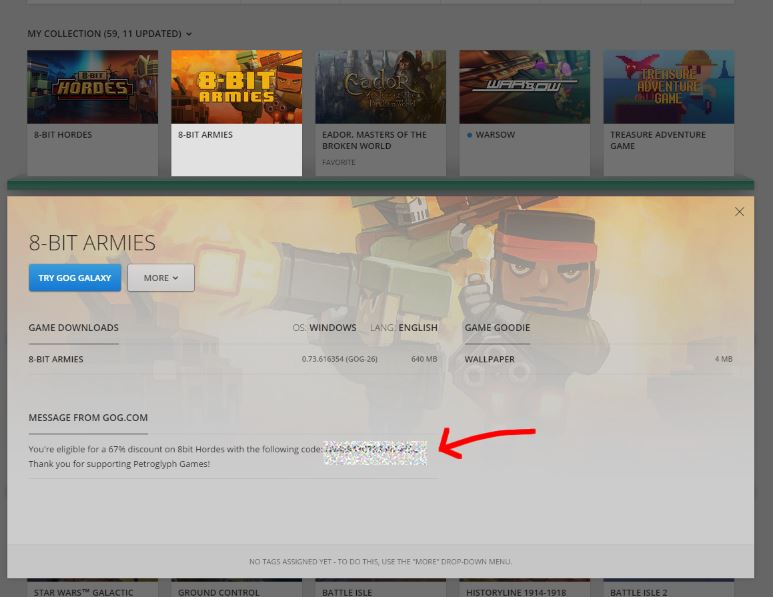Open the Warsow cover thumbnail

pos(525,87)
